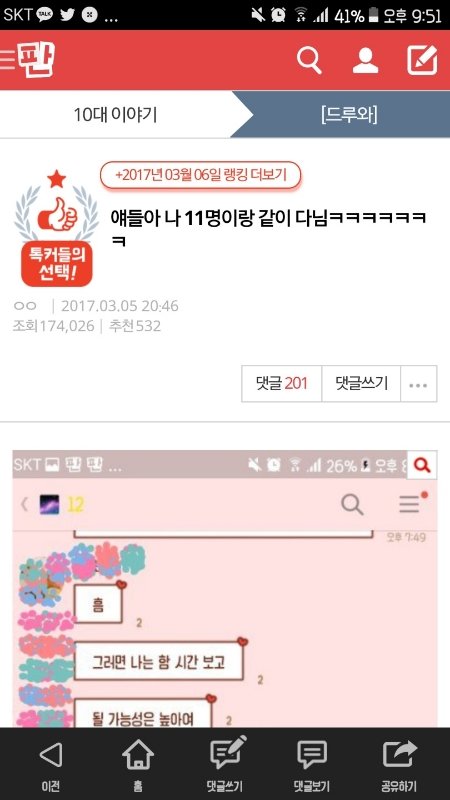Screen dimensions: 450x800
Task: View the 댓글 201 comments button
Action: pos(282,383)
